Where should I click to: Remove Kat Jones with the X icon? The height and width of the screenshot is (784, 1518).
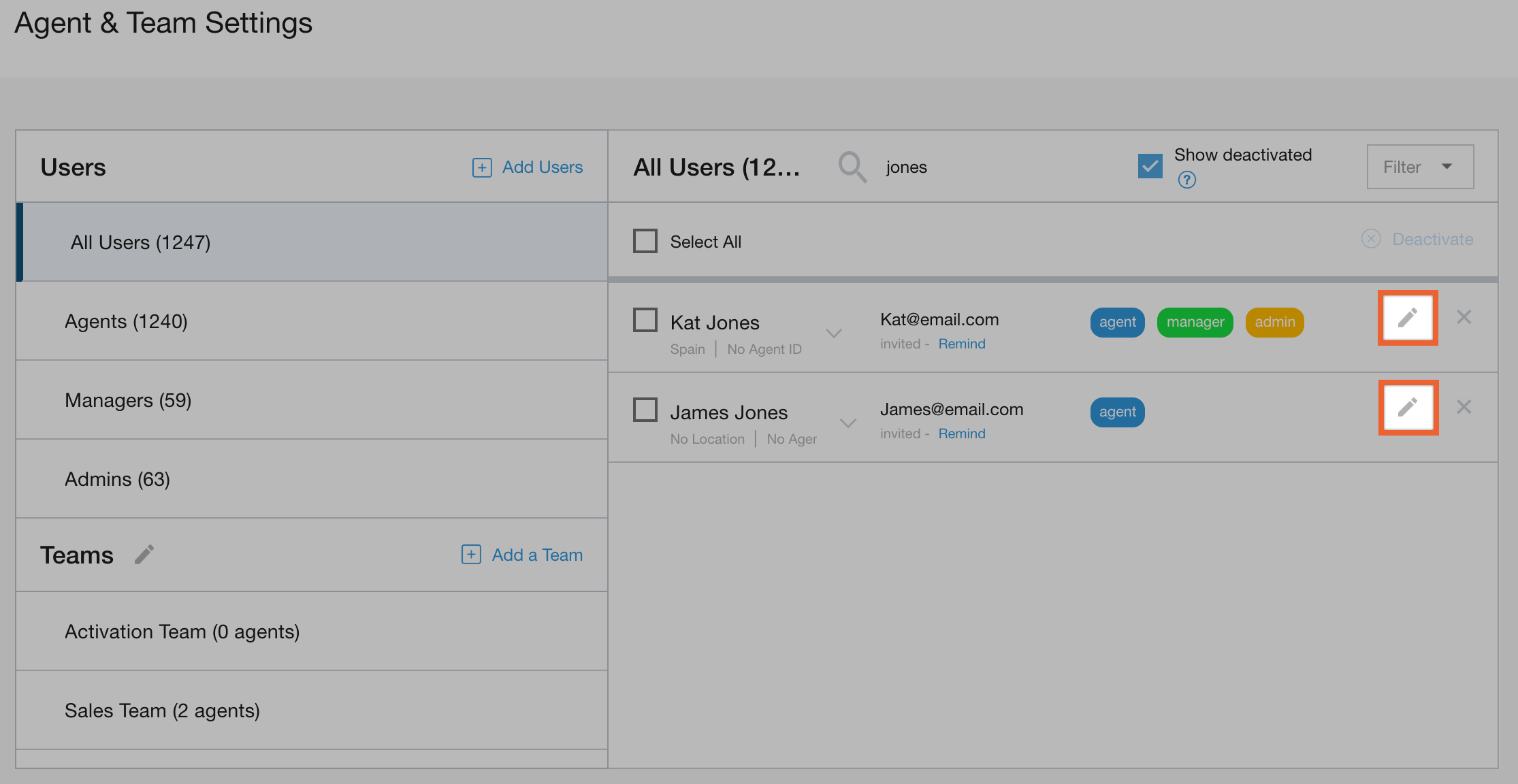pos(1464,317)
